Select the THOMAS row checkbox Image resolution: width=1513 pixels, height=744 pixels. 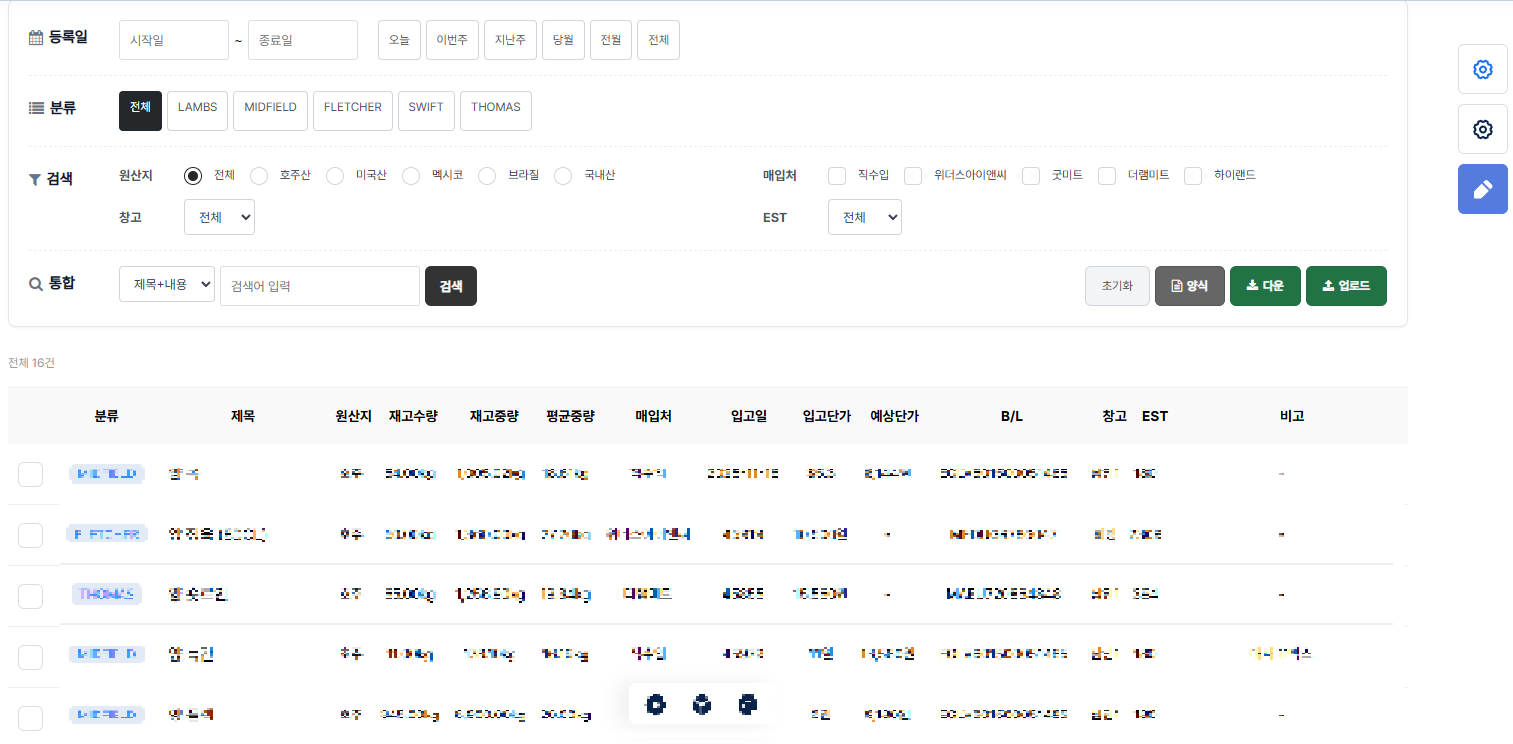pyautogui.click(x=30, y=596)
